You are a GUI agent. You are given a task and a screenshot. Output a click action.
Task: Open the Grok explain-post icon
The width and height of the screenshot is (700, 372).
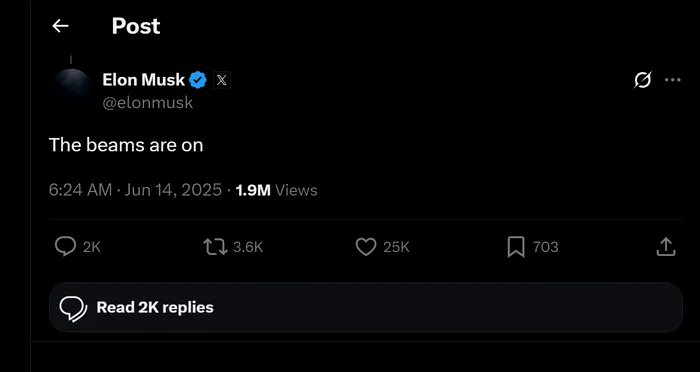click(642, 80)
